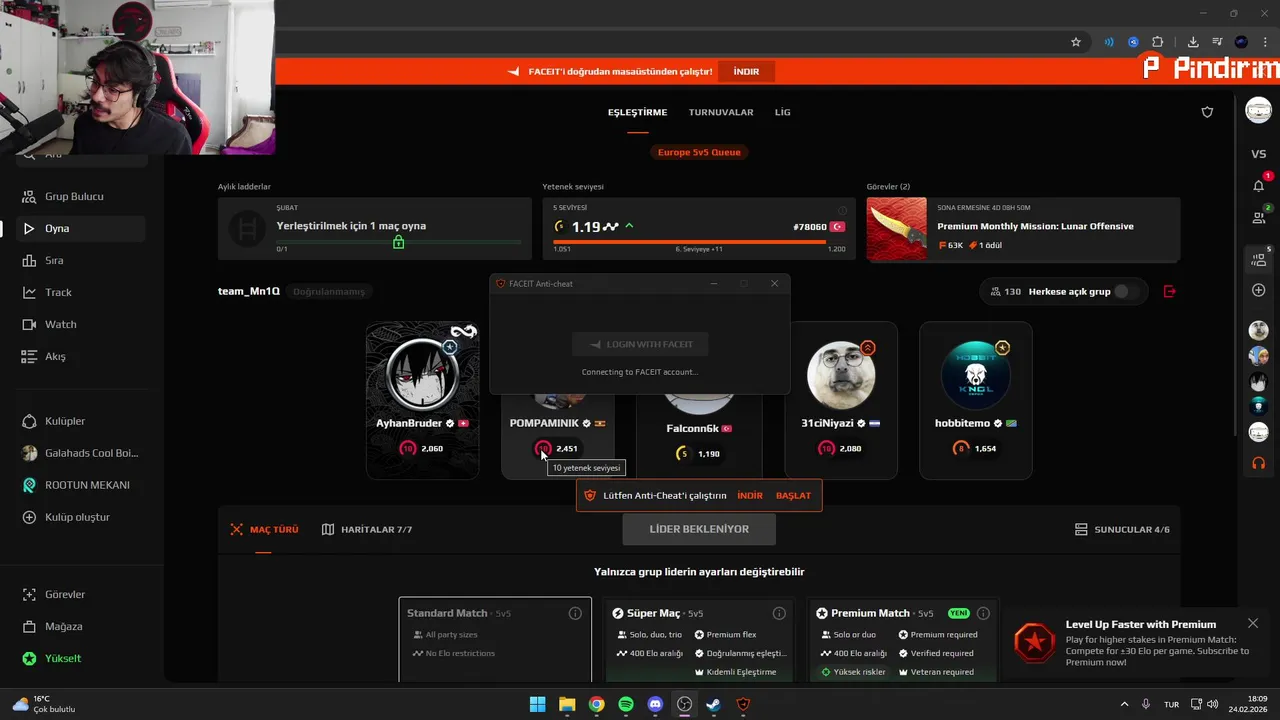Select the HARİTALAR 7/7 tab

point(367,529)
